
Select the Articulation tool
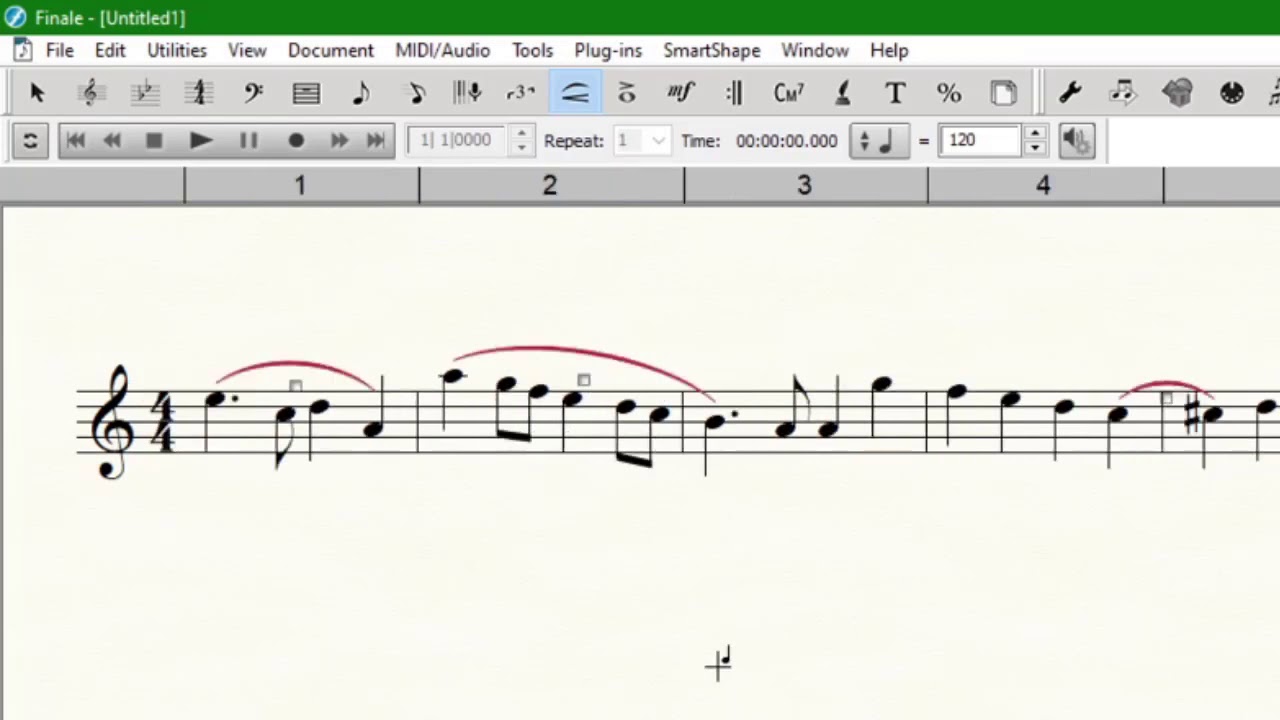[627, 93]
